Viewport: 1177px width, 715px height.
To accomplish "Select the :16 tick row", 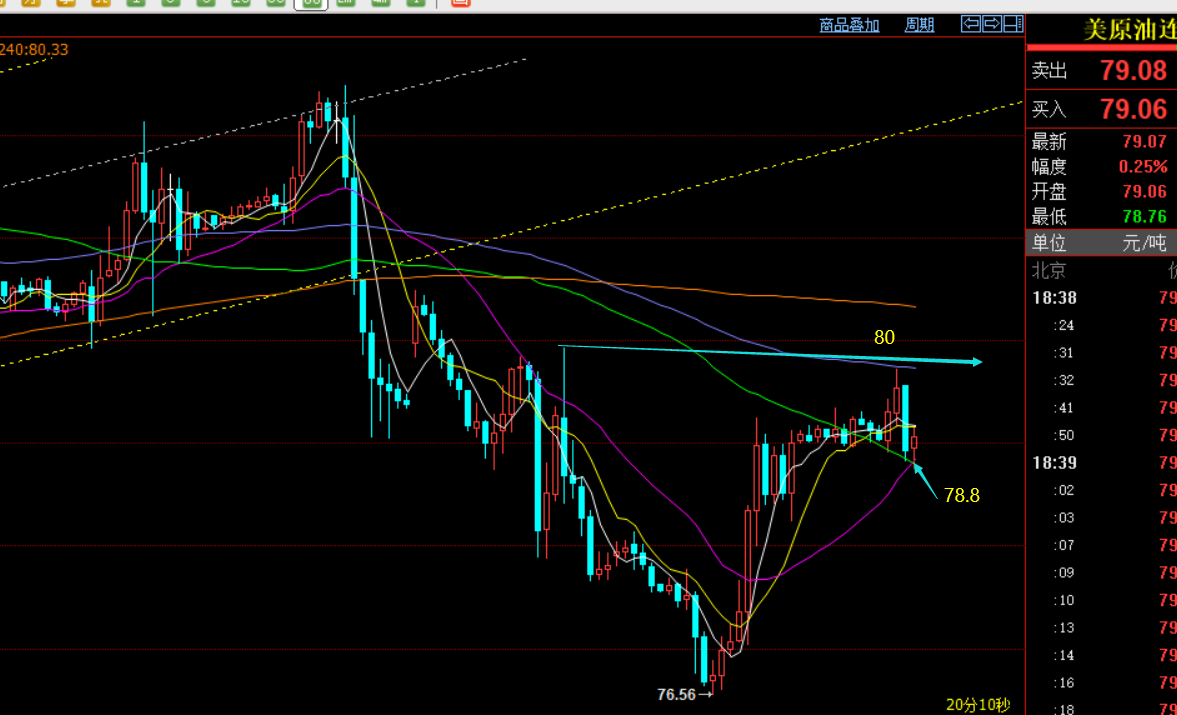I will [1101, 683].
